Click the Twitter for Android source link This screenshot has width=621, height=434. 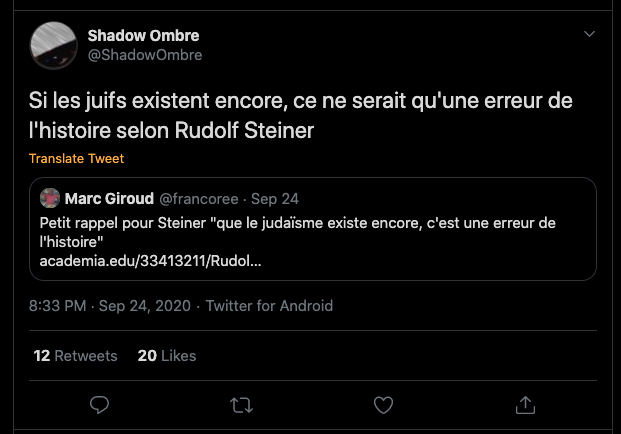click(269, 306)
